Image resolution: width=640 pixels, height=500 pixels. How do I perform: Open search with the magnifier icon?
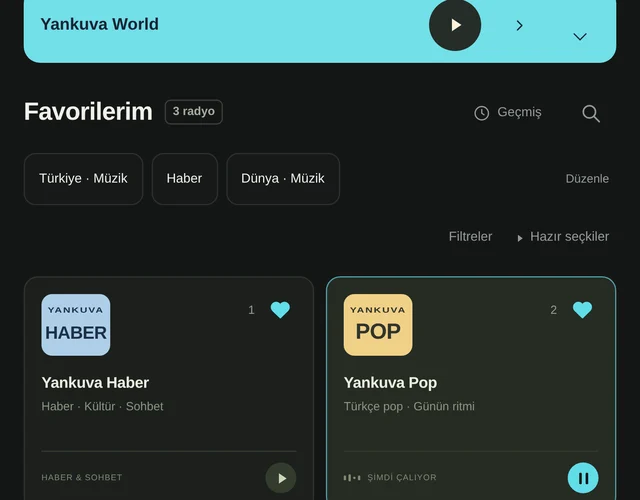[591, 113]
